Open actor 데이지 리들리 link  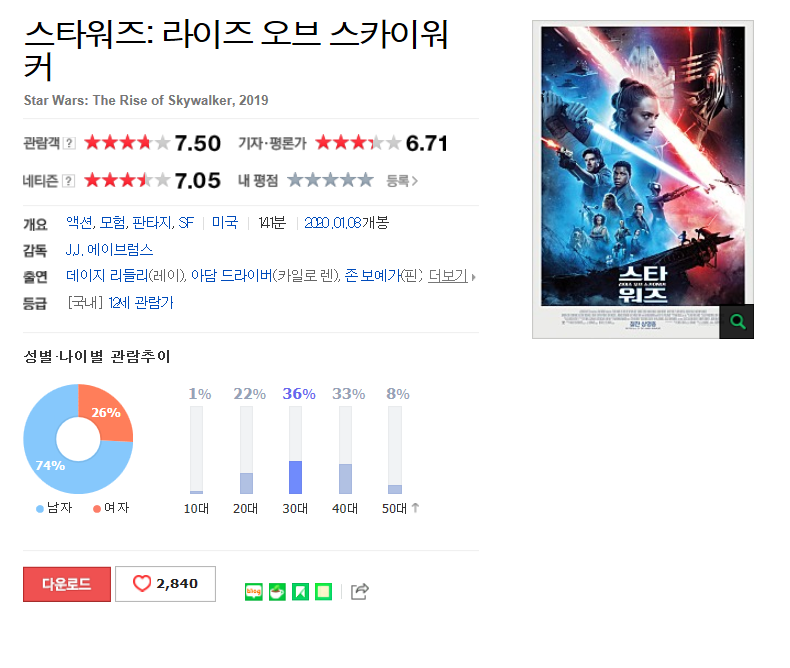coord(107,276)
